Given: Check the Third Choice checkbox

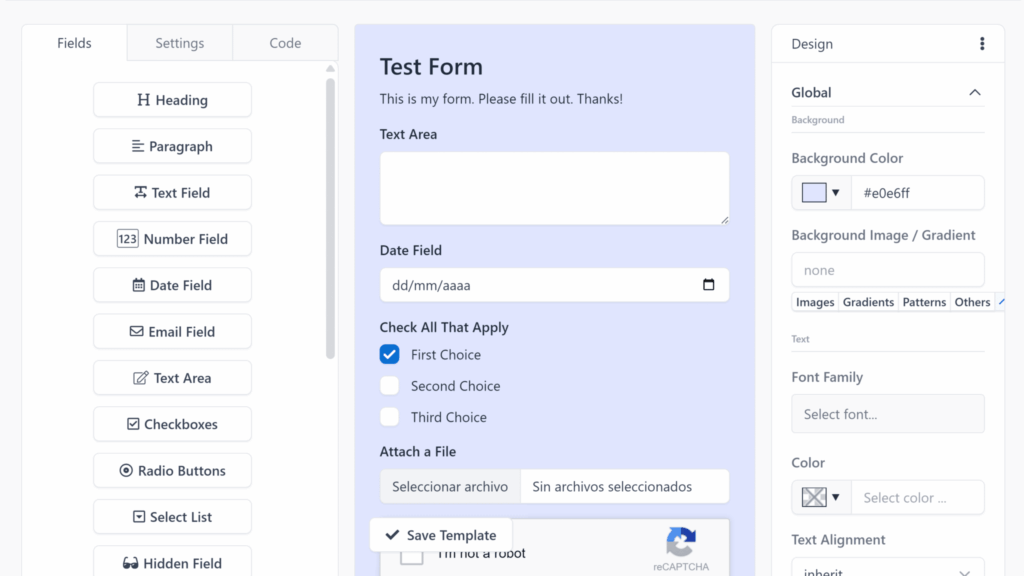Looking at the screenshot, I should [389, 417].
